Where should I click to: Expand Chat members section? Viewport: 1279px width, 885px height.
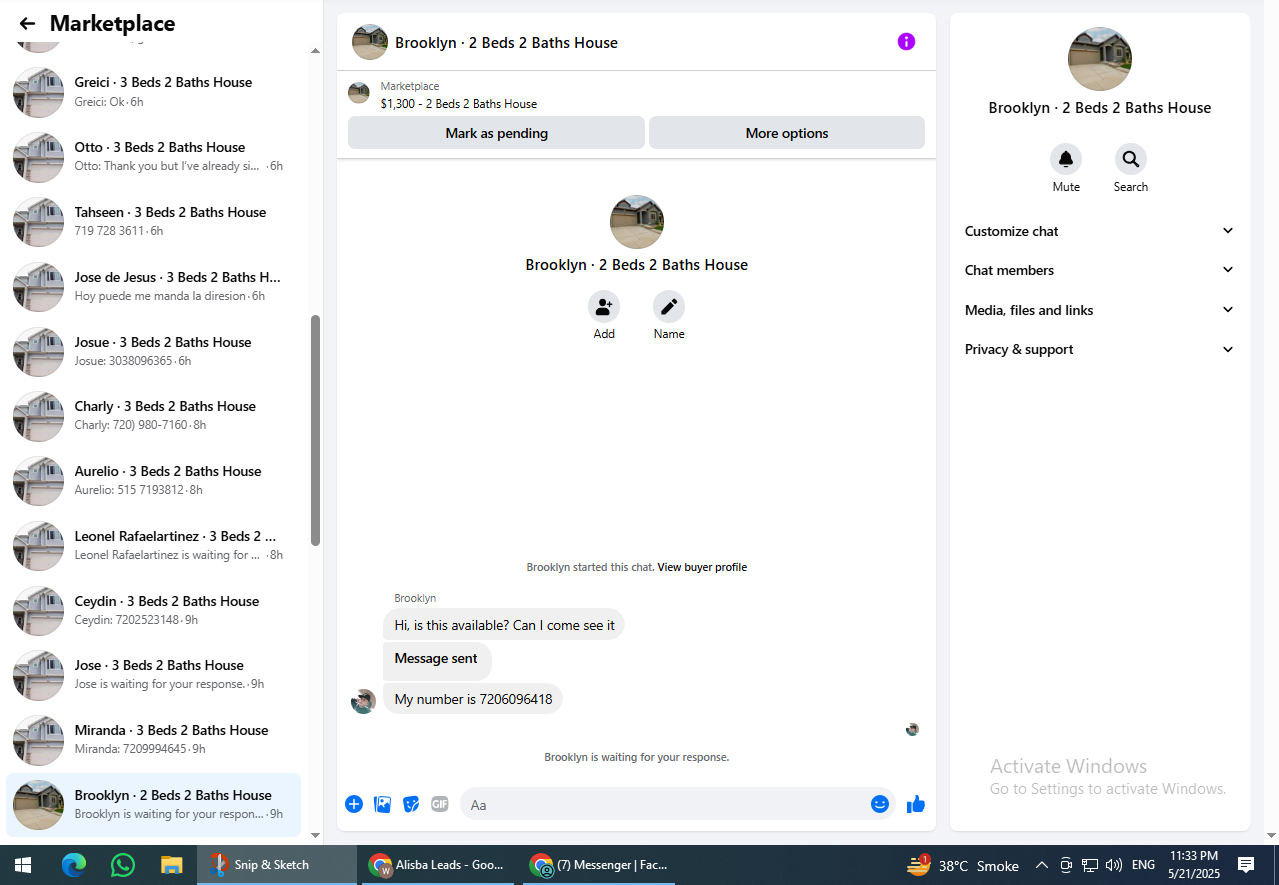1099,270
